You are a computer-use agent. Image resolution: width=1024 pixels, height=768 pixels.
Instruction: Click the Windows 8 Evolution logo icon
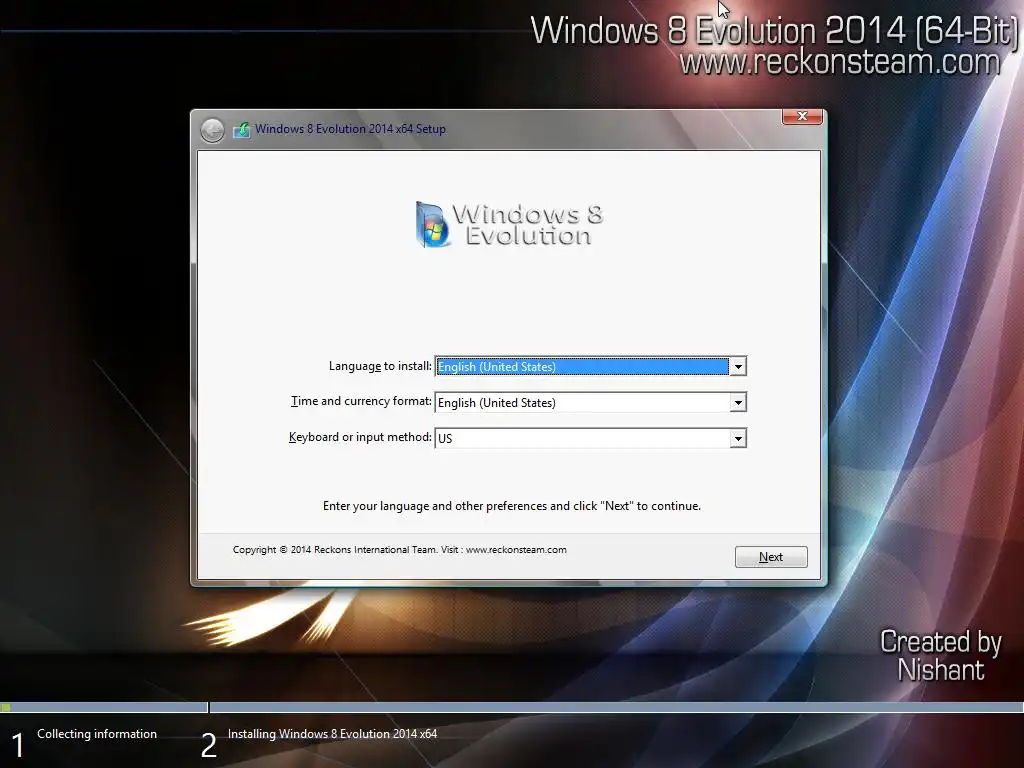point(432,224)
